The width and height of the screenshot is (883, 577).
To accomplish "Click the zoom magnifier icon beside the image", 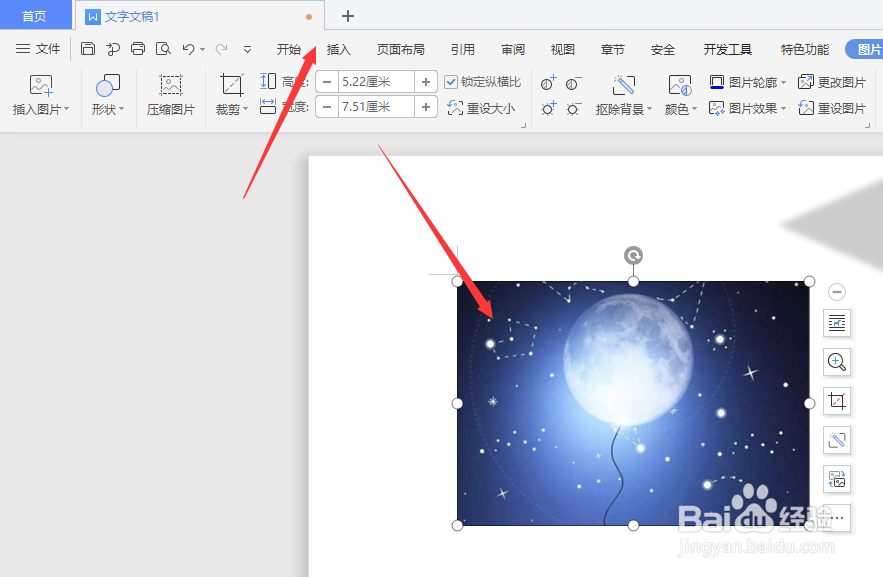I will tap(836, 363).
